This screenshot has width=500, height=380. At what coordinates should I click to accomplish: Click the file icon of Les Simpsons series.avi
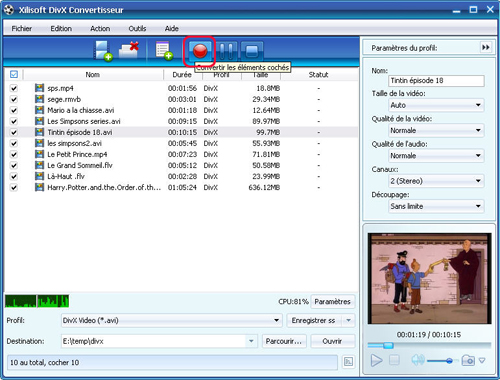click(39, 121)
